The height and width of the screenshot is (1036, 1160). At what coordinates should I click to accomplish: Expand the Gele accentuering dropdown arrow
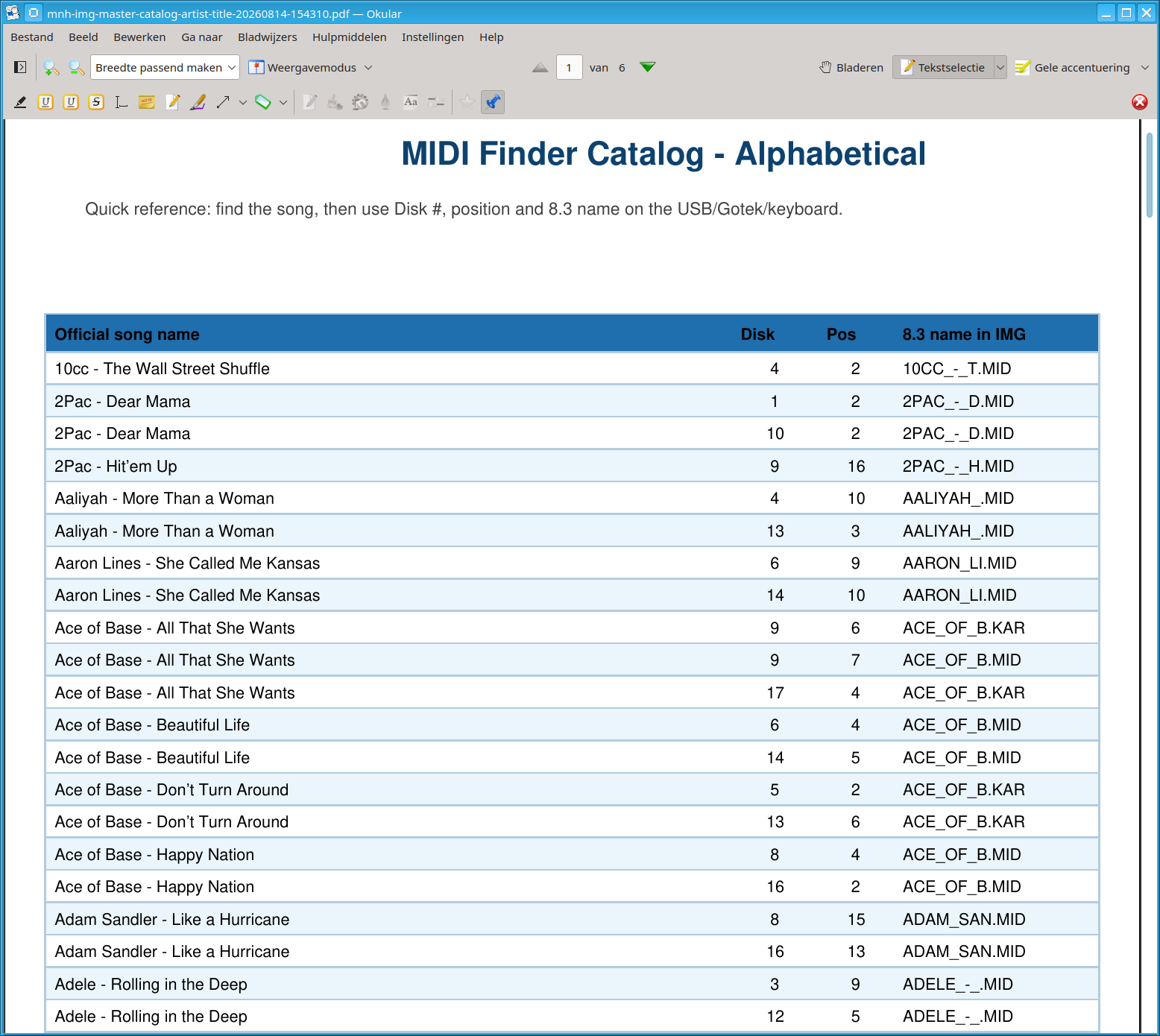click(x=1145, y=67)
